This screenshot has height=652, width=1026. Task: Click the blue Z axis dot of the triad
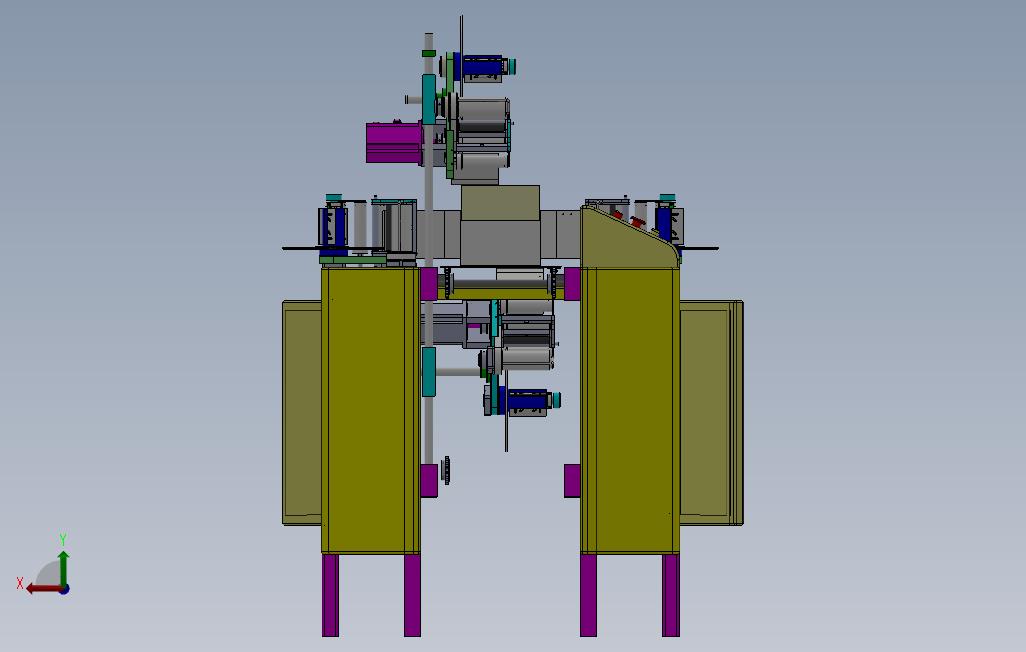click(x=64, y=590)
